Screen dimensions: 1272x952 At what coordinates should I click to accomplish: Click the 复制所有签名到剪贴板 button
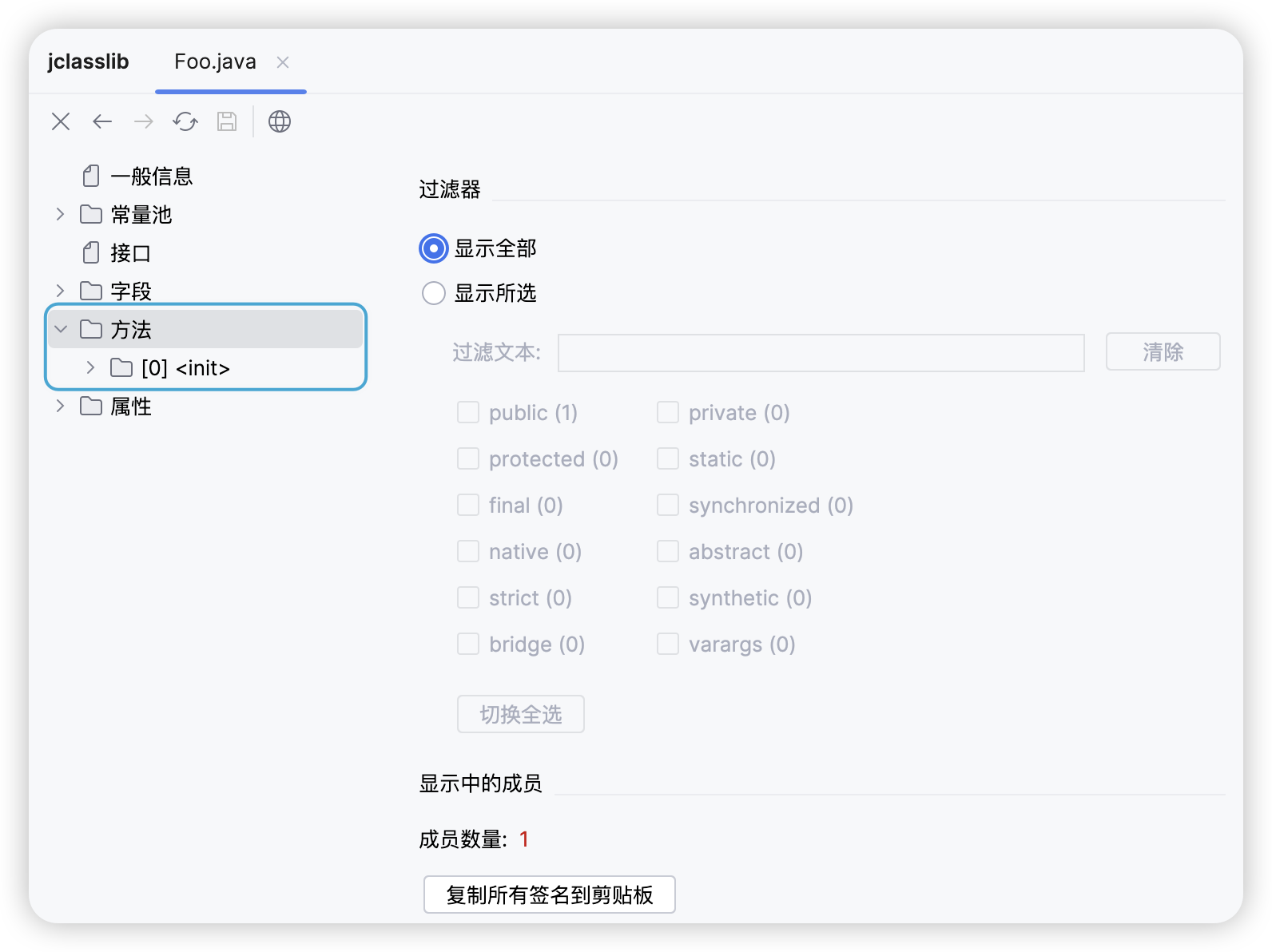tap(549, 894)
